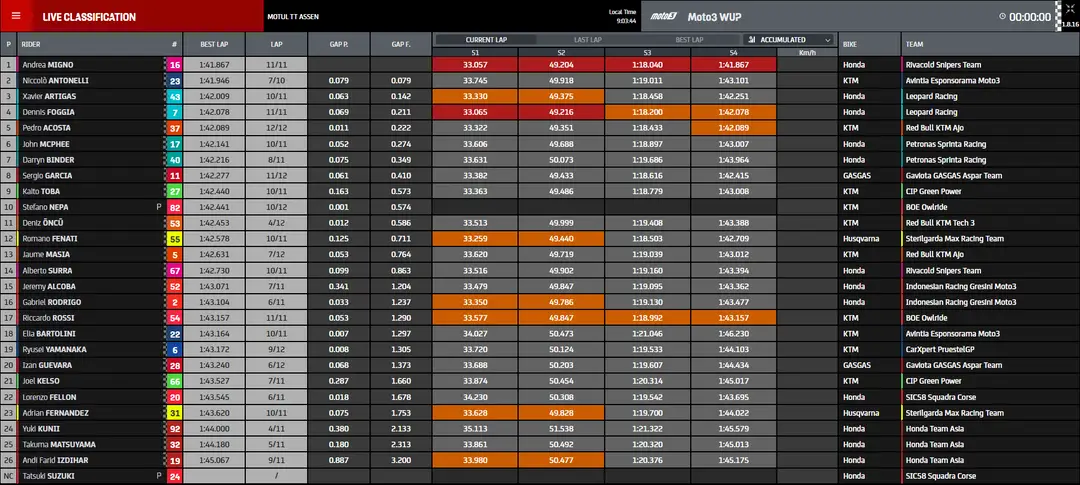Switch to the LAST LAP tab
The image size is (1080, 485).
(x=588, y=40)
